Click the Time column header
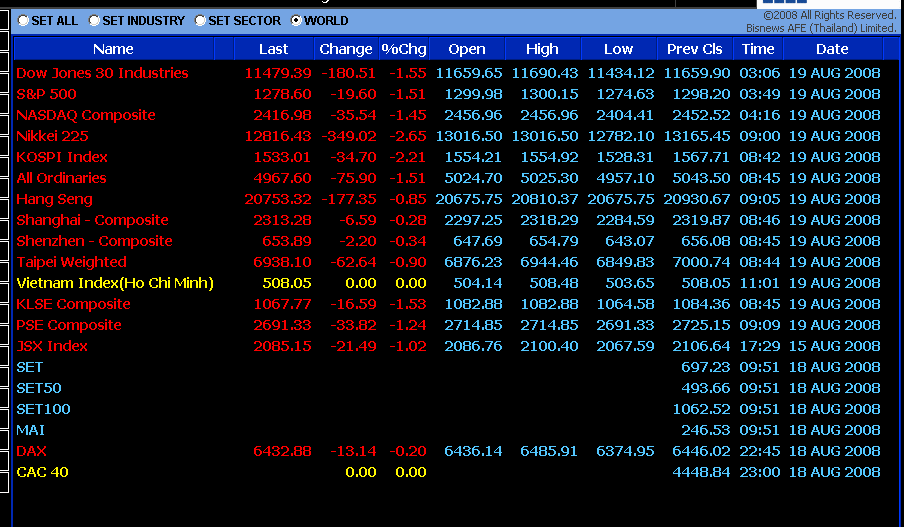 pos(758,49)
